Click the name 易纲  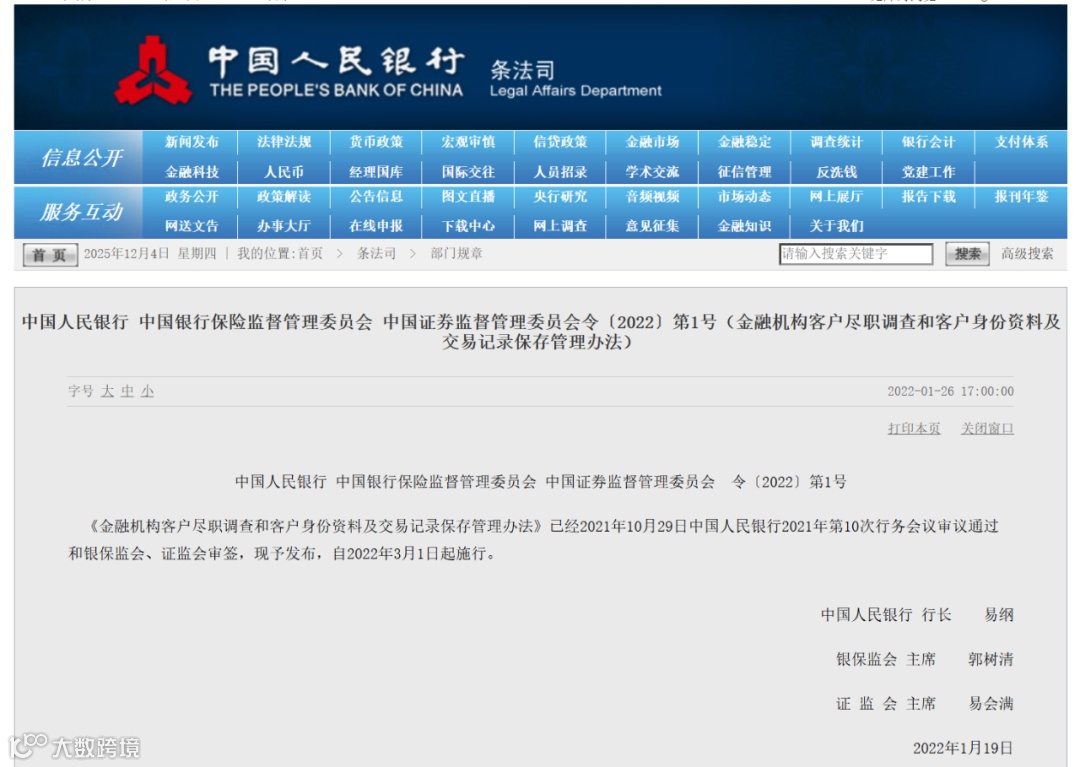point(999,615)
